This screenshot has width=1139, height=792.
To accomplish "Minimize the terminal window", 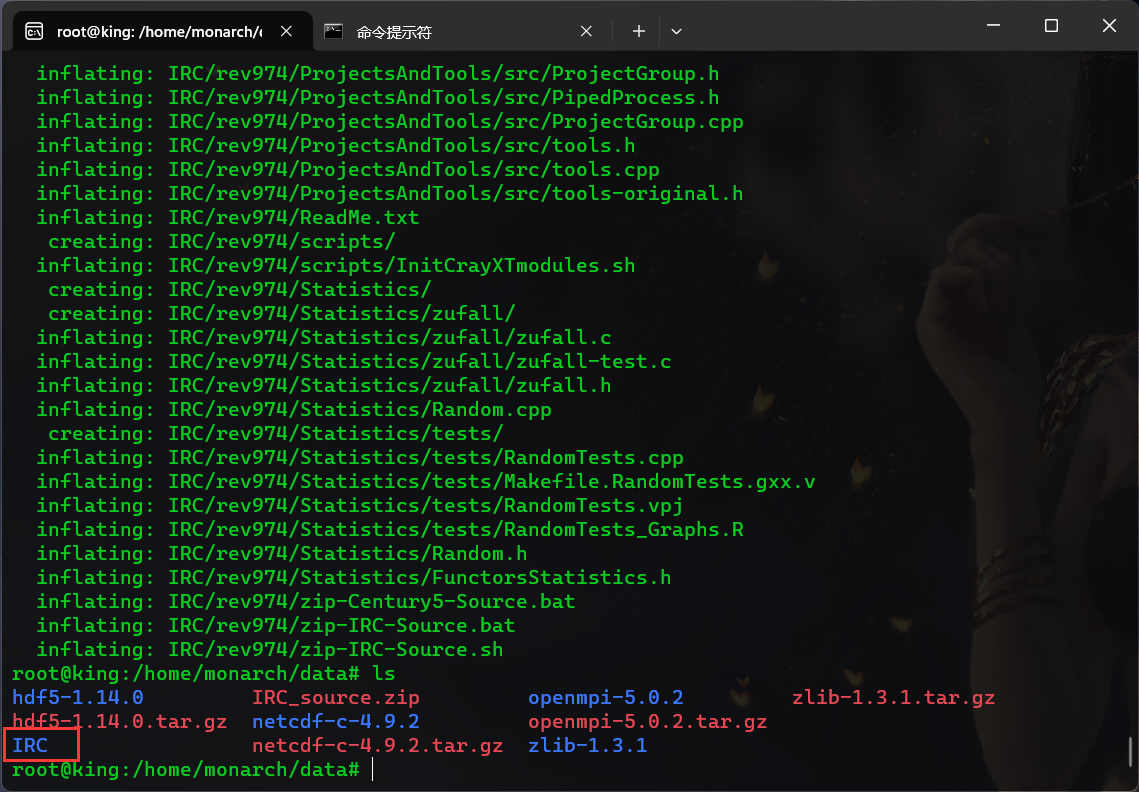I will click(x=993, y=25).
